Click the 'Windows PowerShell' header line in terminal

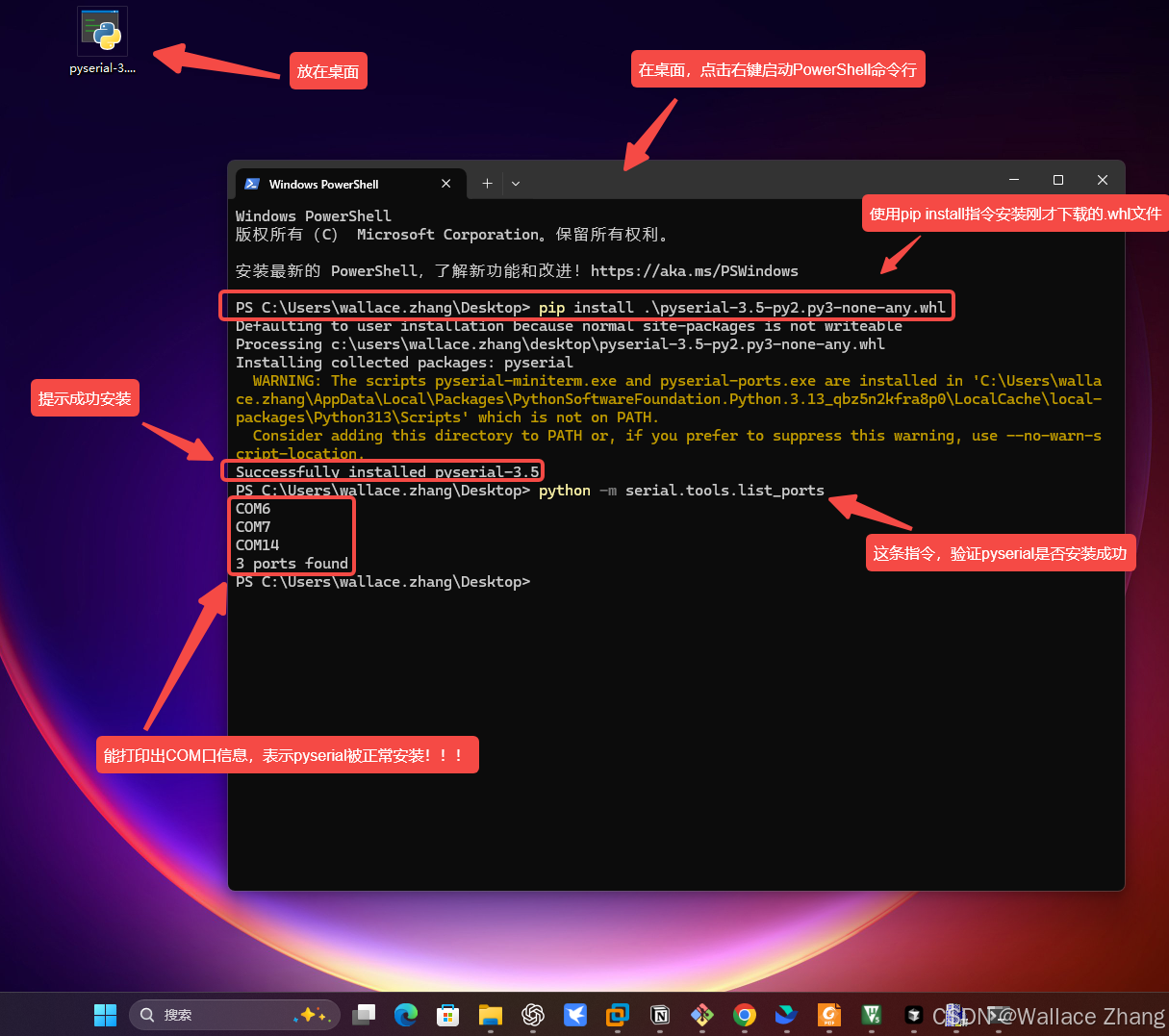(x=314, y=216)
